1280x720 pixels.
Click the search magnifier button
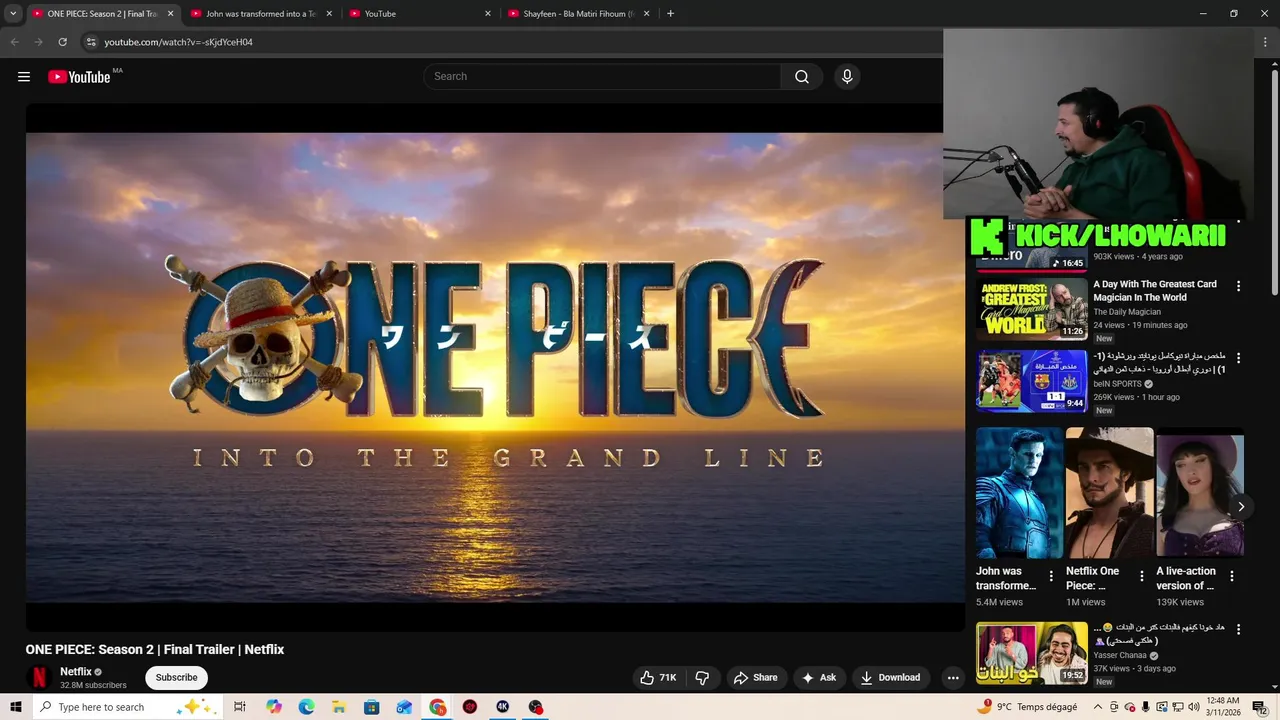(x=802, y=77)
